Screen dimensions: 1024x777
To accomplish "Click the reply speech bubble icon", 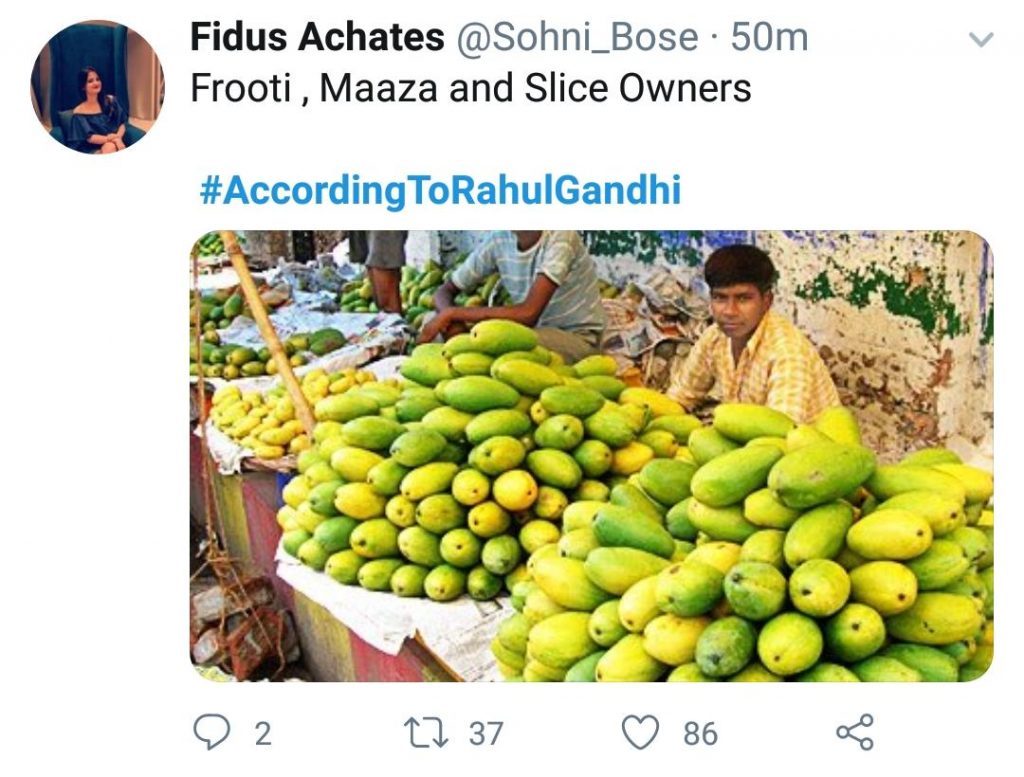I will [212, 733].
